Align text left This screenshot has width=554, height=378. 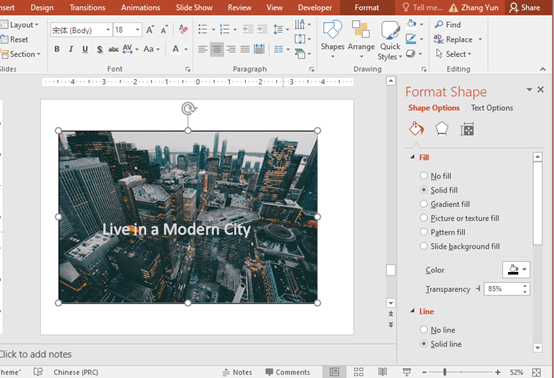202,49
